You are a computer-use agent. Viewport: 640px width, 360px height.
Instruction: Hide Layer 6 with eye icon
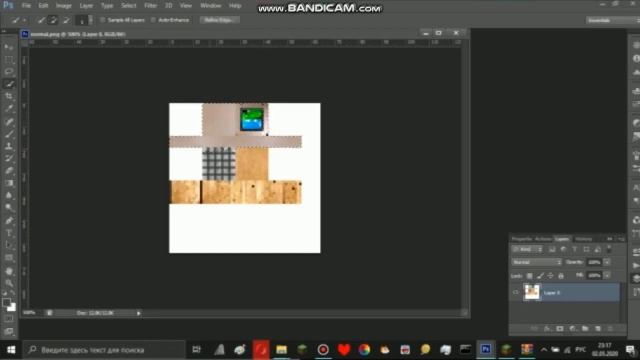[516, 293]
